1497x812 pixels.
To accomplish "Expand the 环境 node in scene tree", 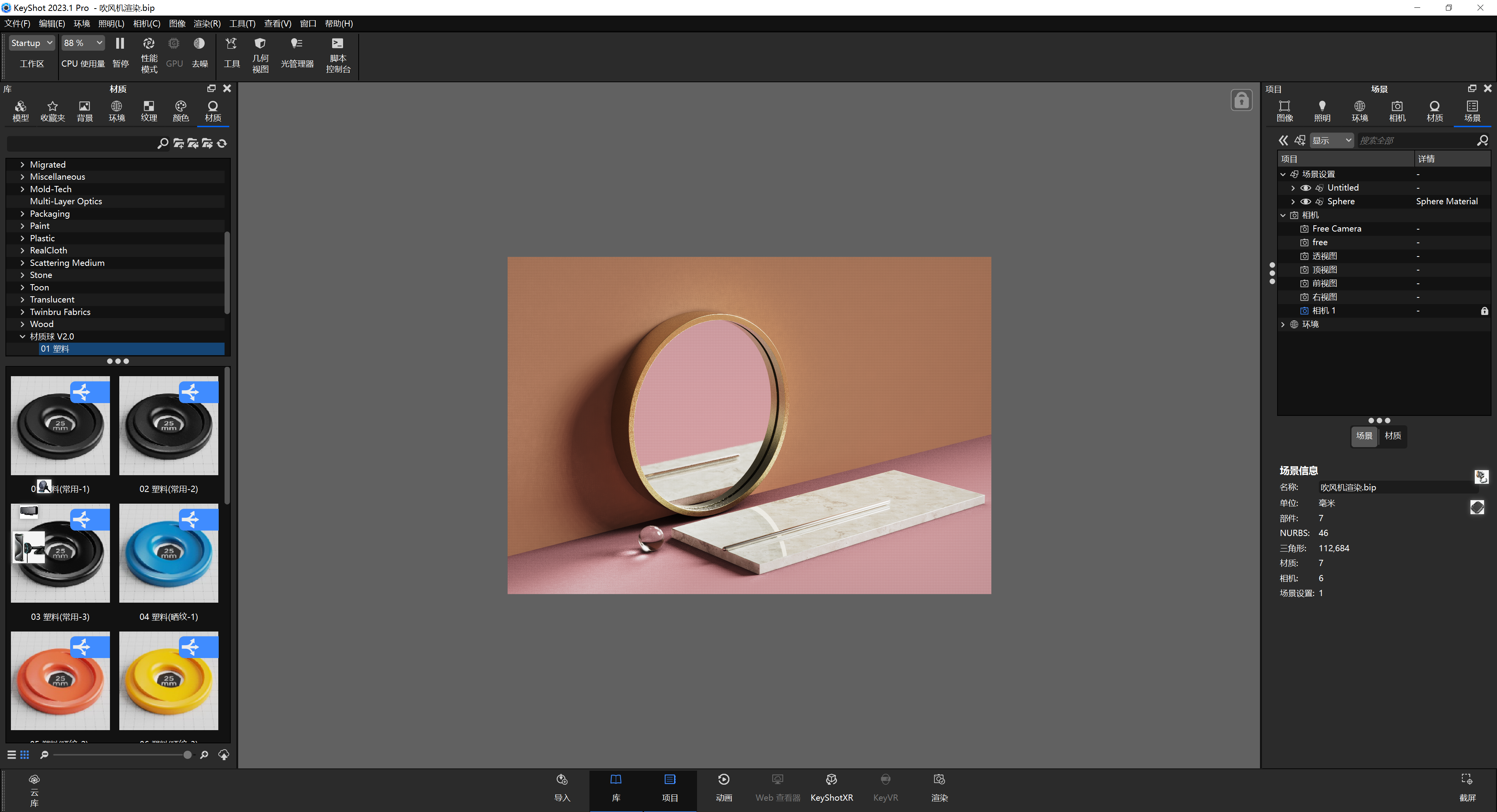I will coord(1283,324).
